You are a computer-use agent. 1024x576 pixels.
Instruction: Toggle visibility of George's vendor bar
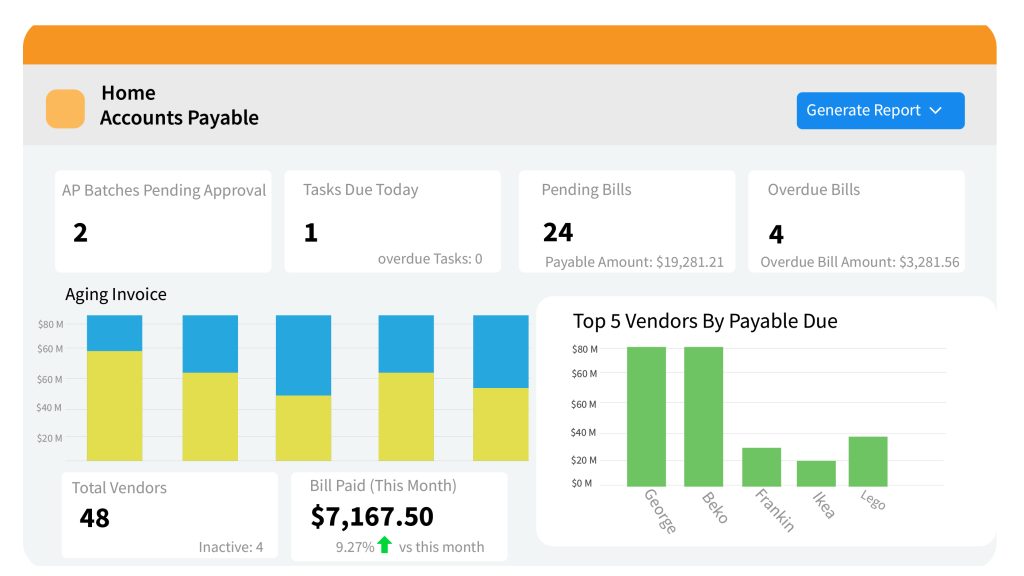[647, 415]
